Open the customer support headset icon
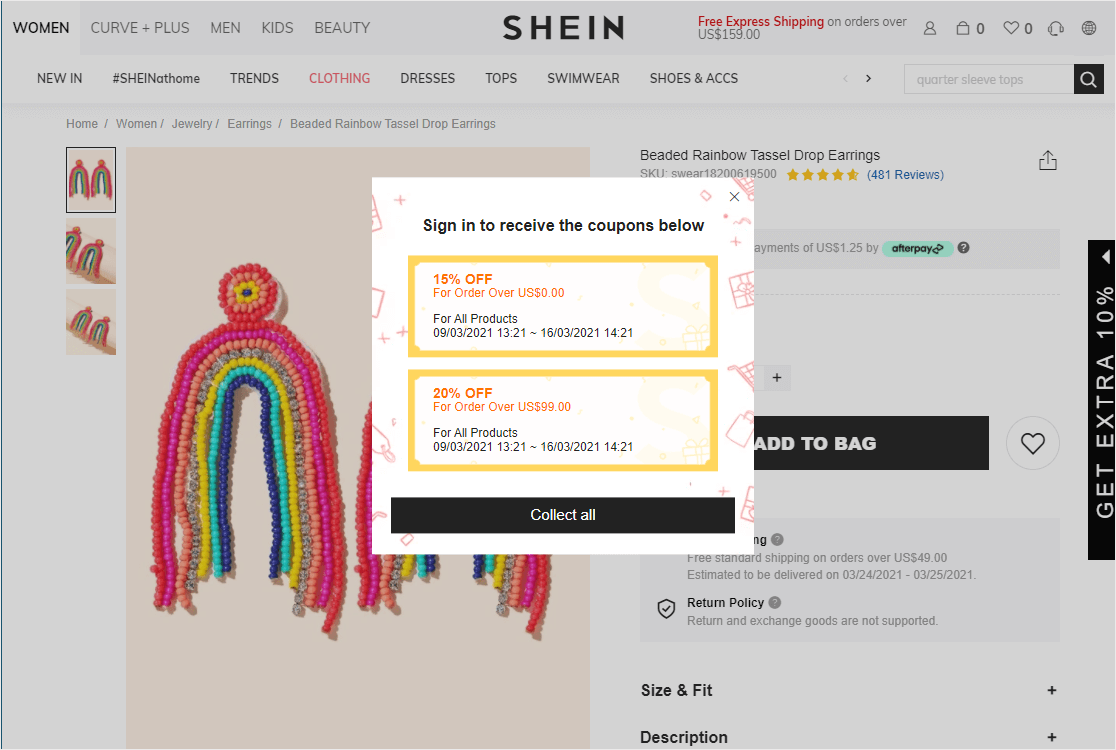The width and height of the screenshot is (1116, 750). [x=1056, y=28]
